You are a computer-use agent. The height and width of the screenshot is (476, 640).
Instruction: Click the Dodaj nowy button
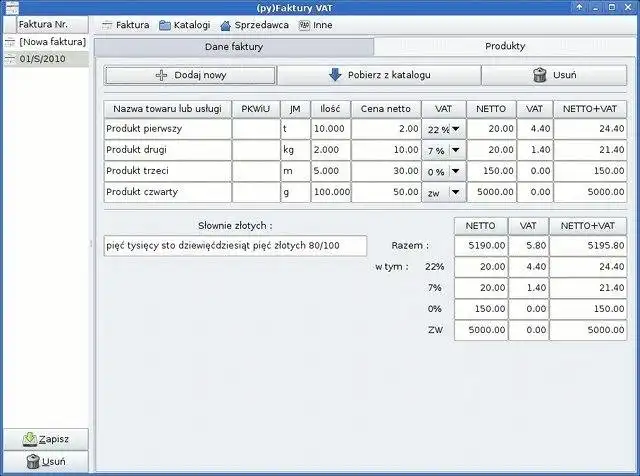(190, 75)
